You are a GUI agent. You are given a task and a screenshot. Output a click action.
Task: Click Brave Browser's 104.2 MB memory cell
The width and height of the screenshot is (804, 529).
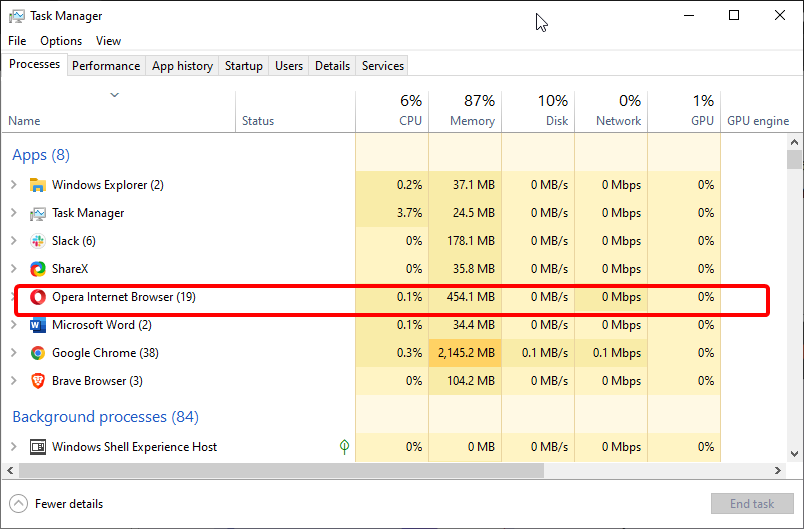[x=465, y=381]
